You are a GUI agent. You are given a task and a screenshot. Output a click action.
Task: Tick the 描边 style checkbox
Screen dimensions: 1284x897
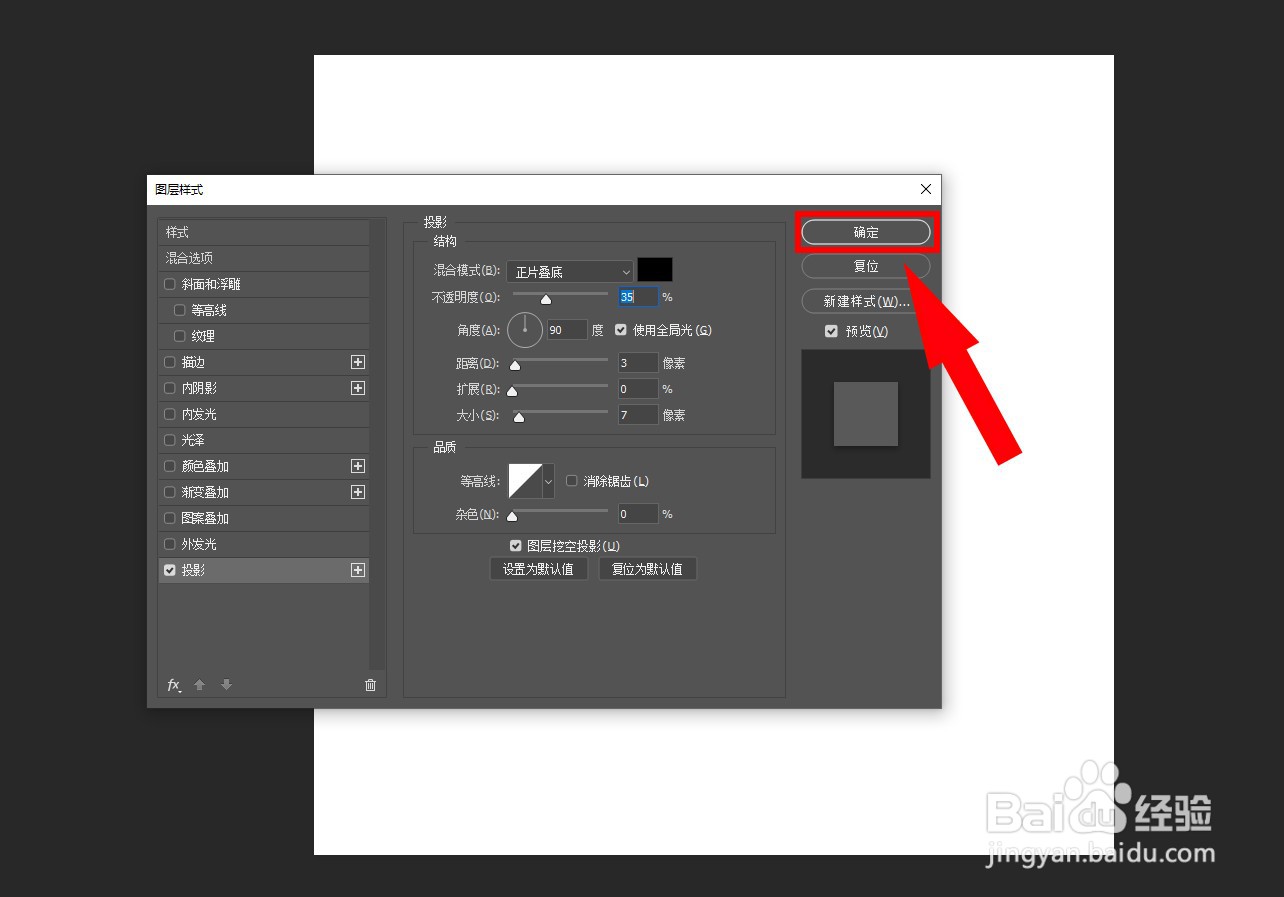click(x=170, y=362)
